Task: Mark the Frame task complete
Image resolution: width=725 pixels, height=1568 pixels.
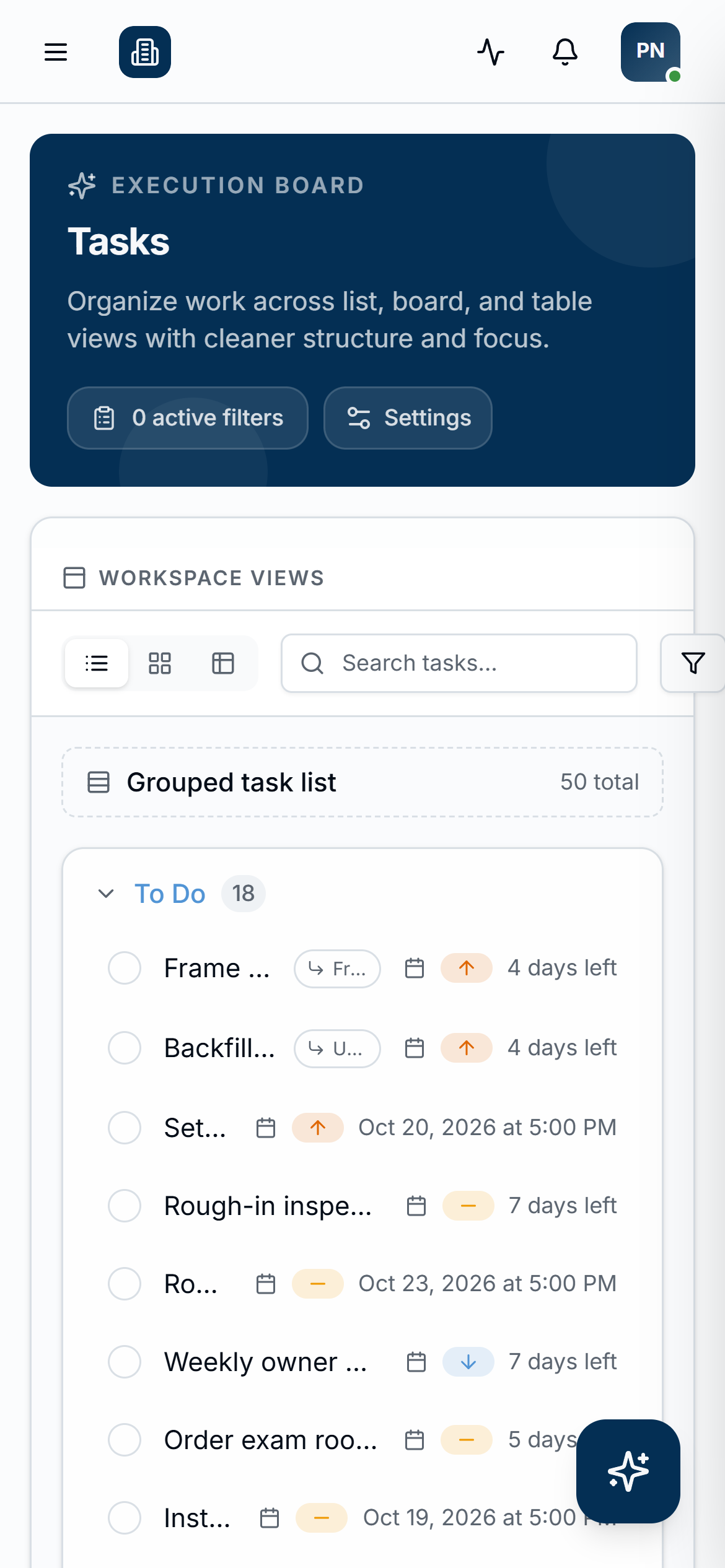Action: 125,968
